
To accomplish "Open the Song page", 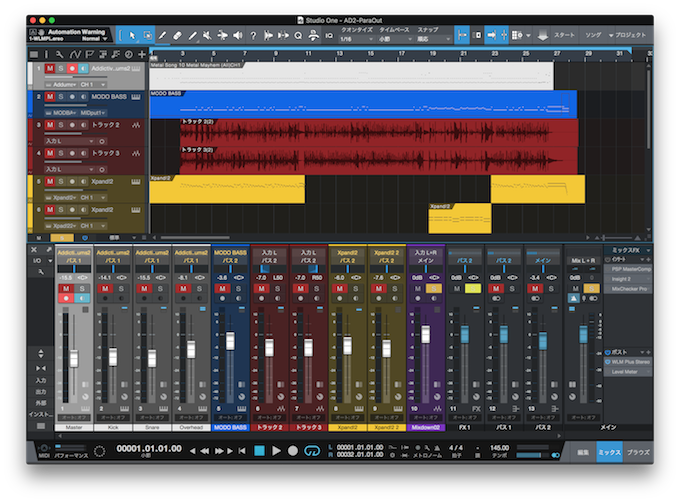I will (x=593, y=35).
